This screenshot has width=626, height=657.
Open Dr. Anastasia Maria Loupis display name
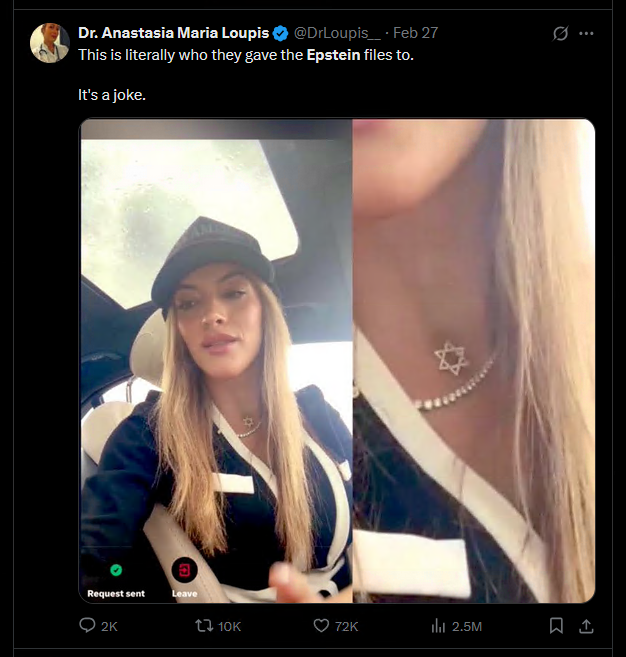173,33
